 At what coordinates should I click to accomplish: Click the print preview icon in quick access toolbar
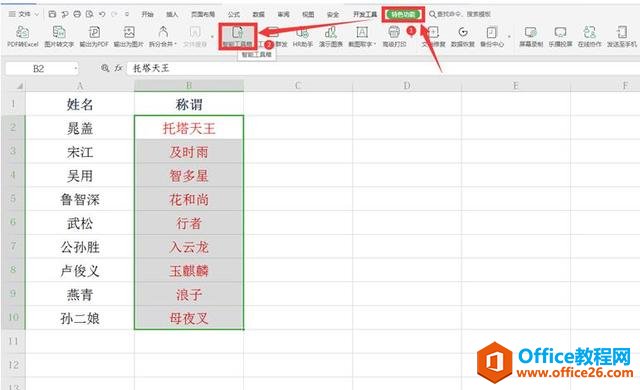tap(89, 14)
